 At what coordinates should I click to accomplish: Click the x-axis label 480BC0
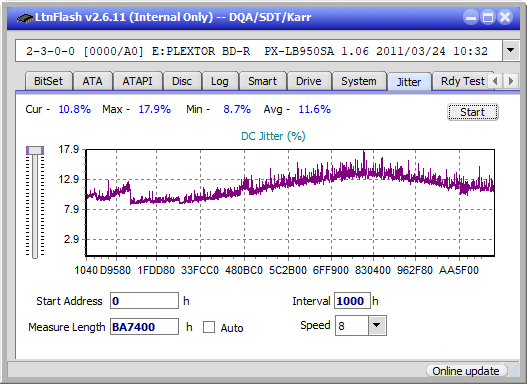pos(244,270)
